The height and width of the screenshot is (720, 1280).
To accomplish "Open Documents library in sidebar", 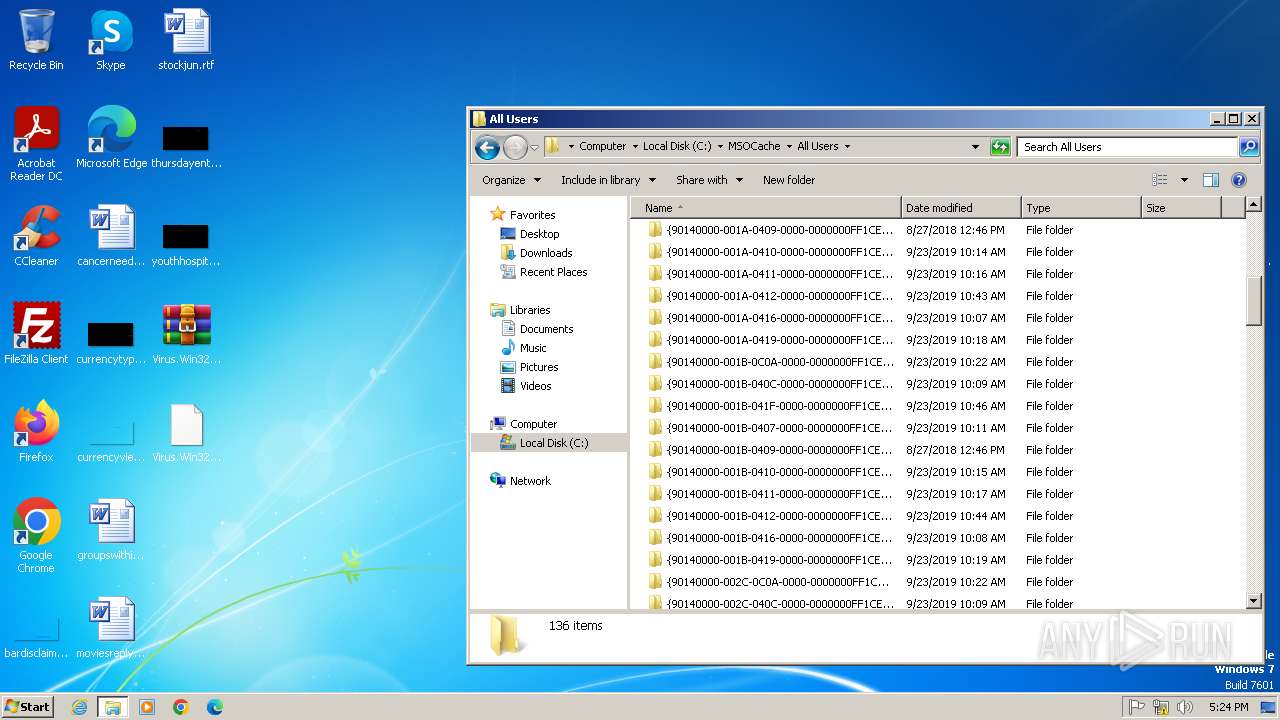I will [x=546, y=329].
